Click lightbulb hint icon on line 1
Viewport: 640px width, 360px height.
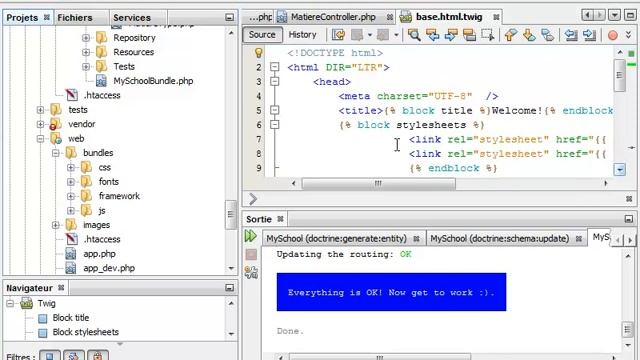point(258,53)
